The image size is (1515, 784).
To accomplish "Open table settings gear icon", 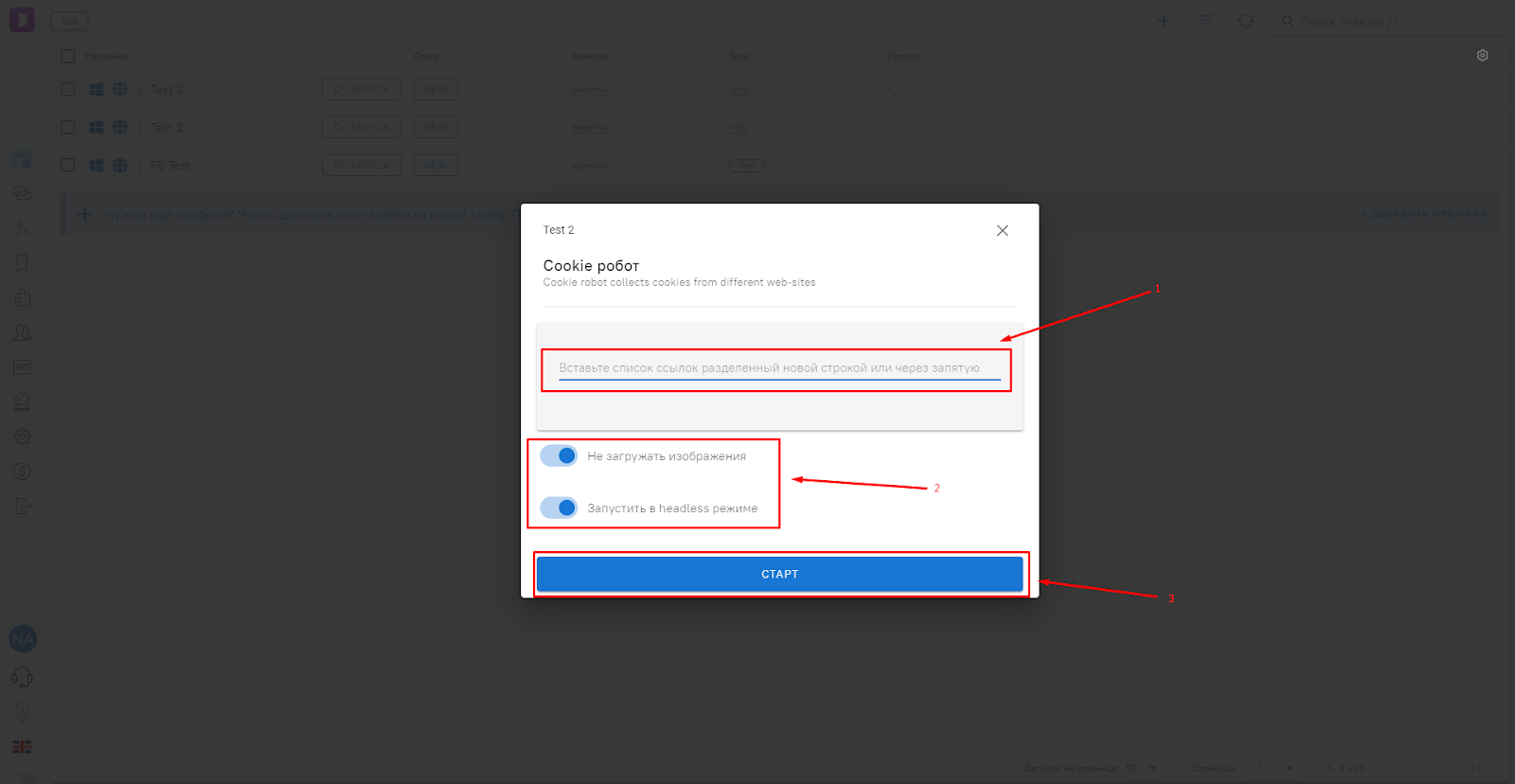I will pos(1482,56).
